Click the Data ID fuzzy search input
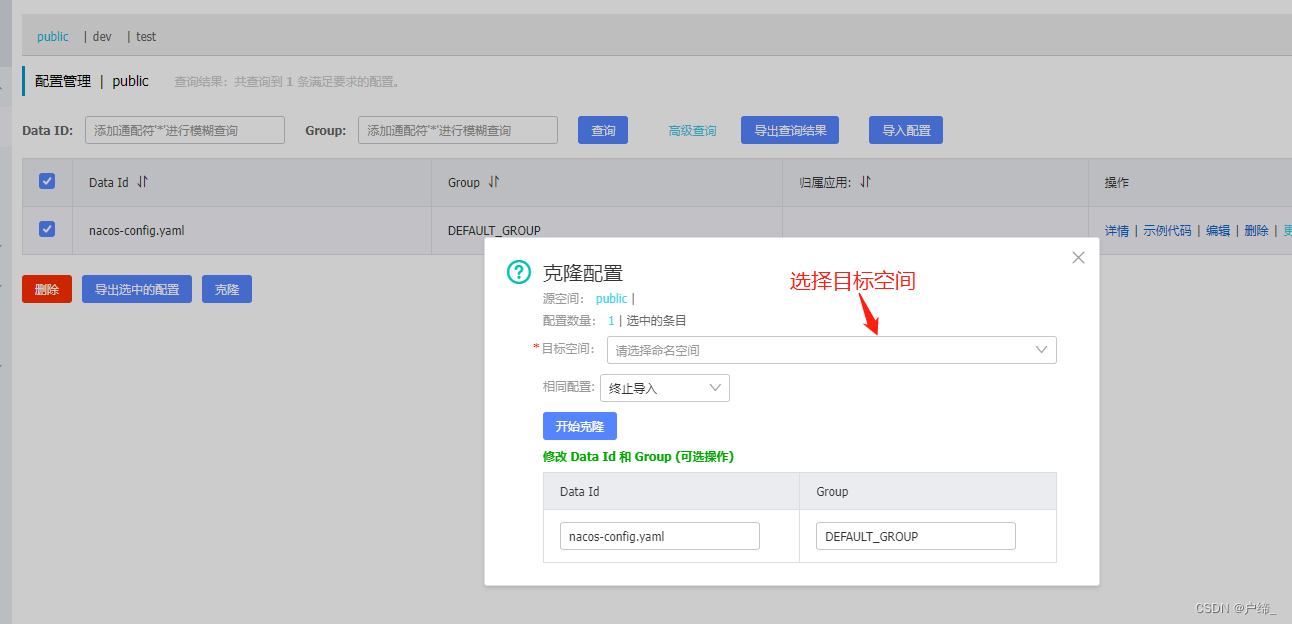This screenshot has height=624, width=1292. click(x=184, y=129)
